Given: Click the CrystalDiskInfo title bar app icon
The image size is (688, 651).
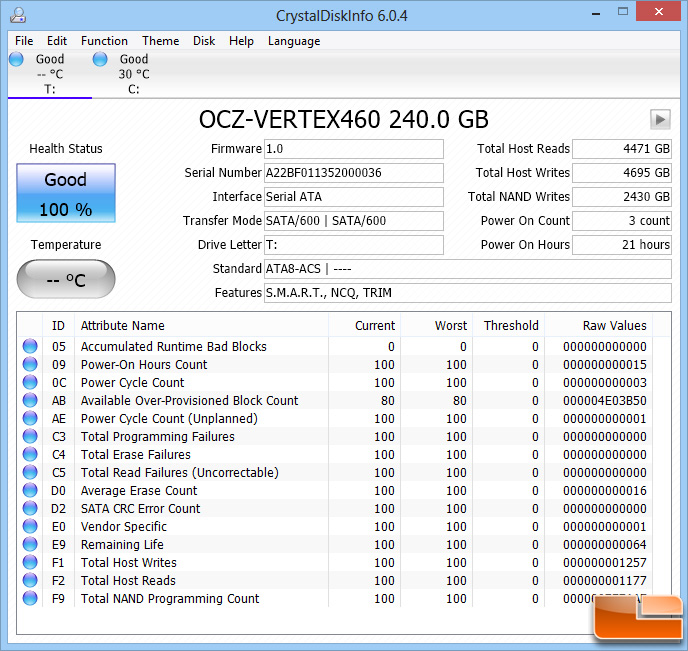Looking at the screenshot, I should coord(18,15).
